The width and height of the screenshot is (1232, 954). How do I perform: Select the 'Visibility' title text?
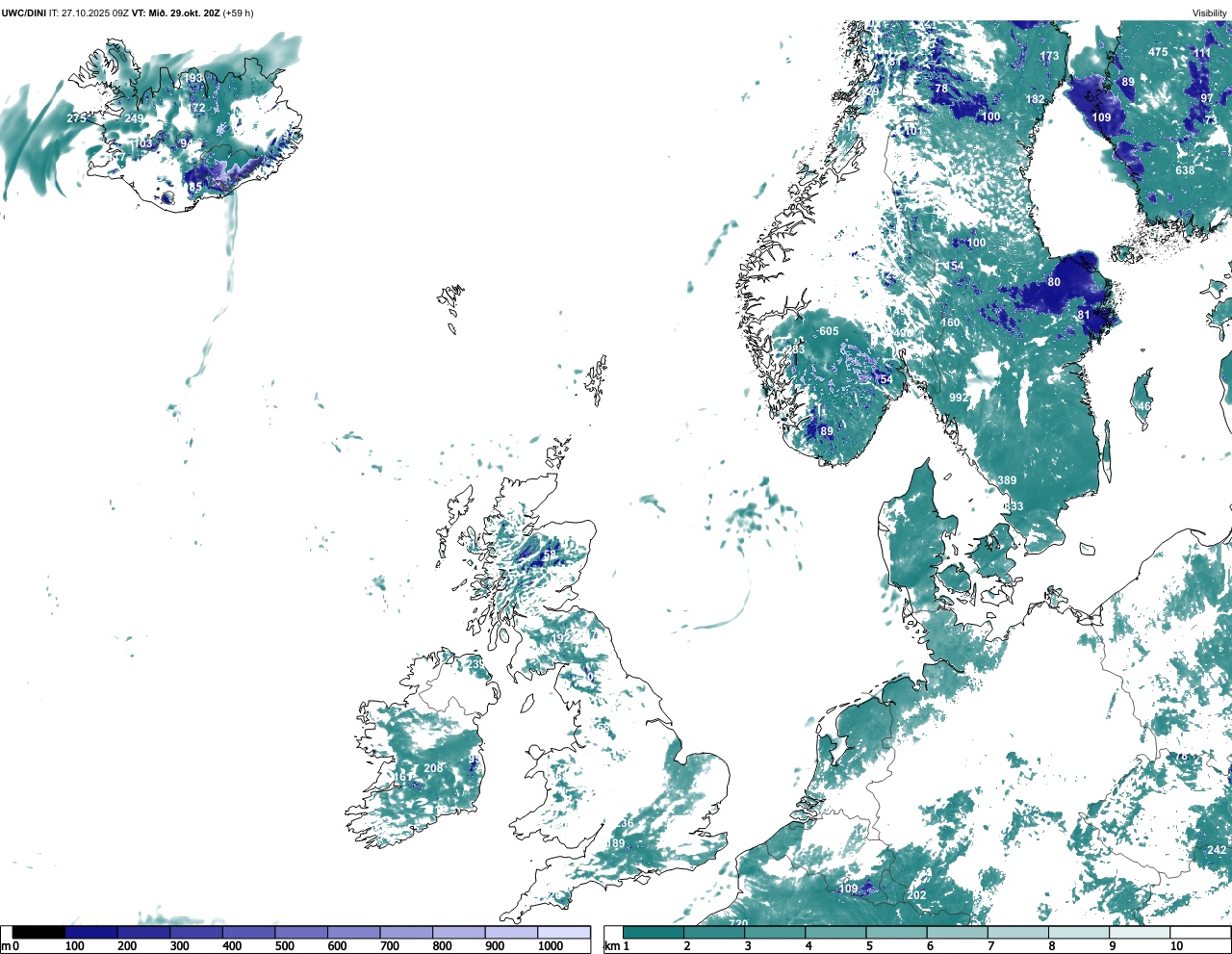coord(1210,13)
